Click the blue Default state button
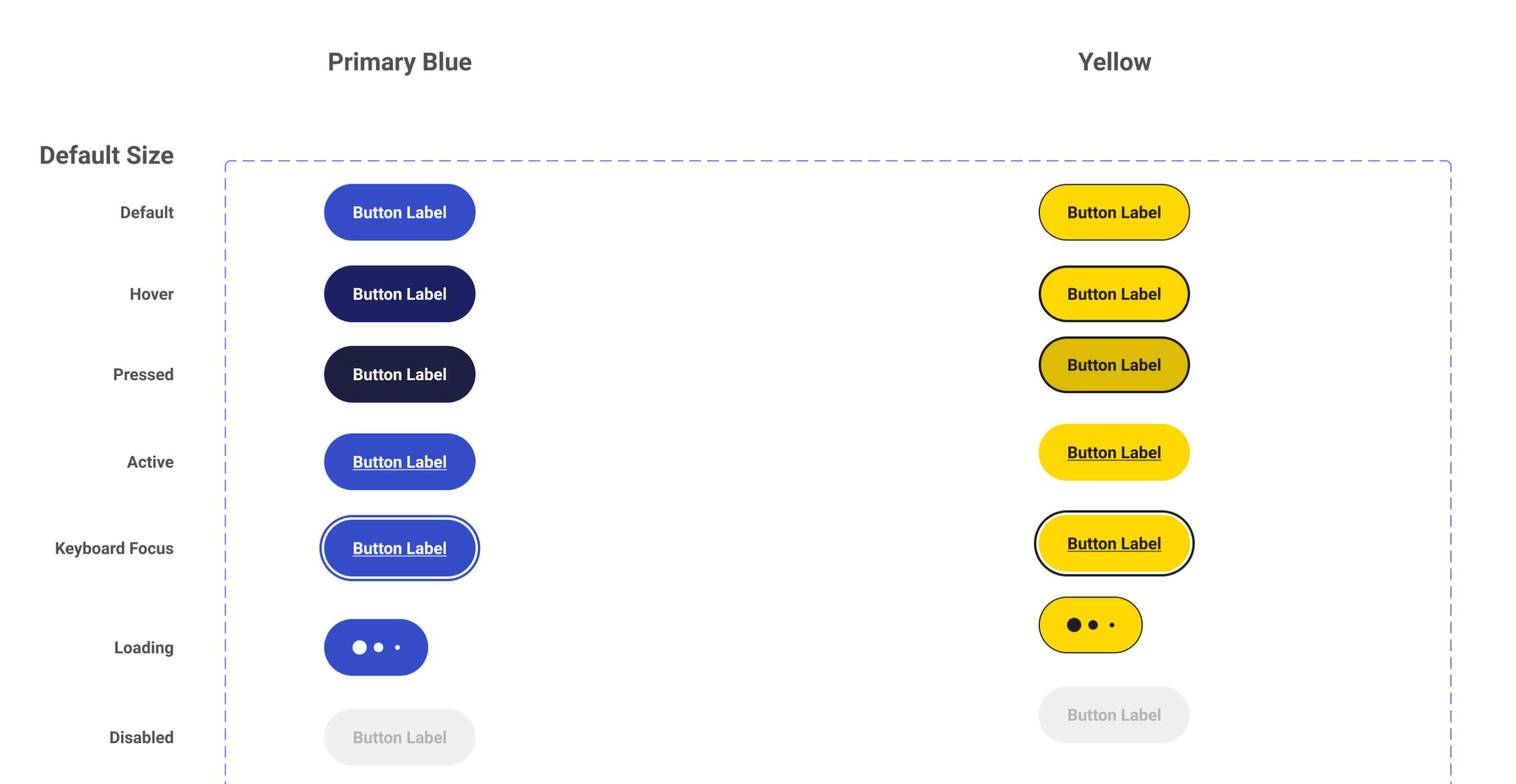The image size is (1516, 784). 399,212
